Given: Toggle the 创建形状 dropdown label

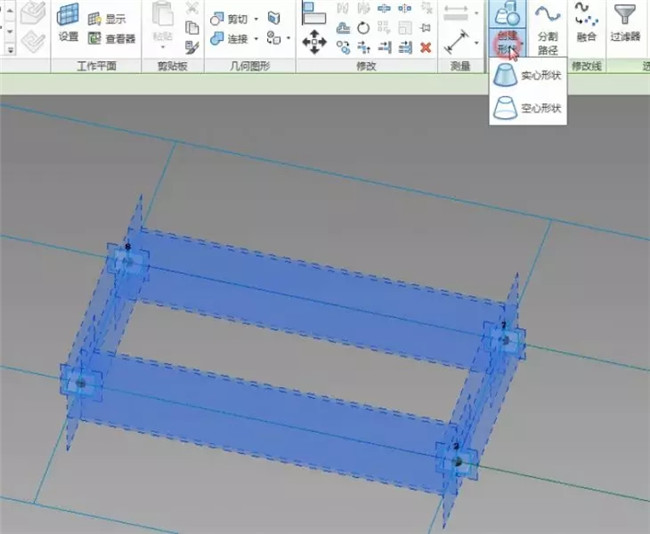Looking at the screenshot, I should pyautogui.click(x=508, y=43).
